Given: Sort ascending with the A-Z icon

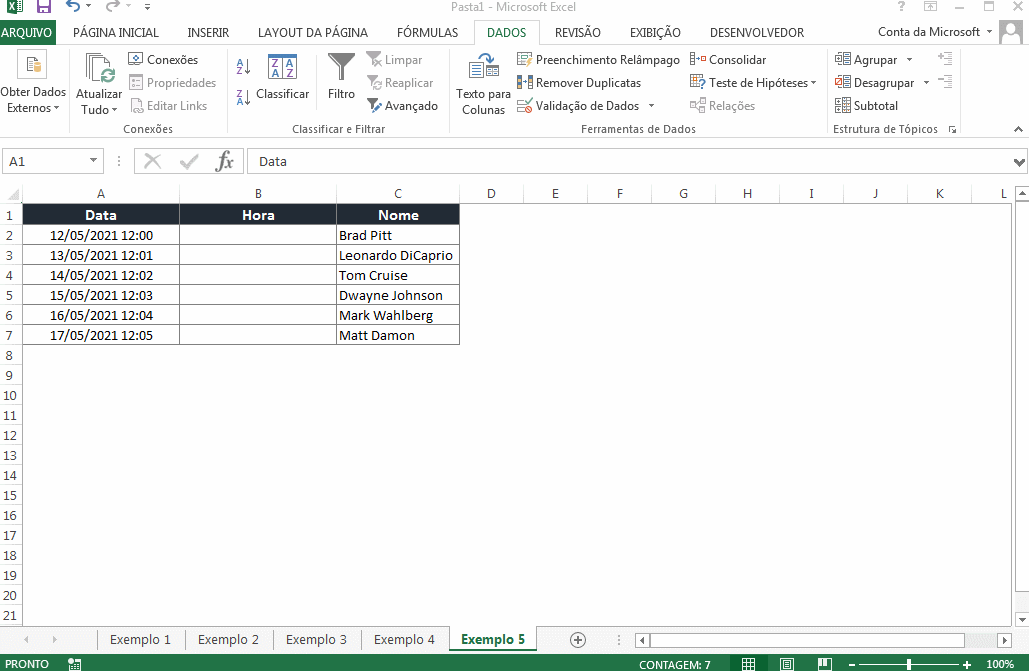Looking at the screenshot, I should 243,67.
